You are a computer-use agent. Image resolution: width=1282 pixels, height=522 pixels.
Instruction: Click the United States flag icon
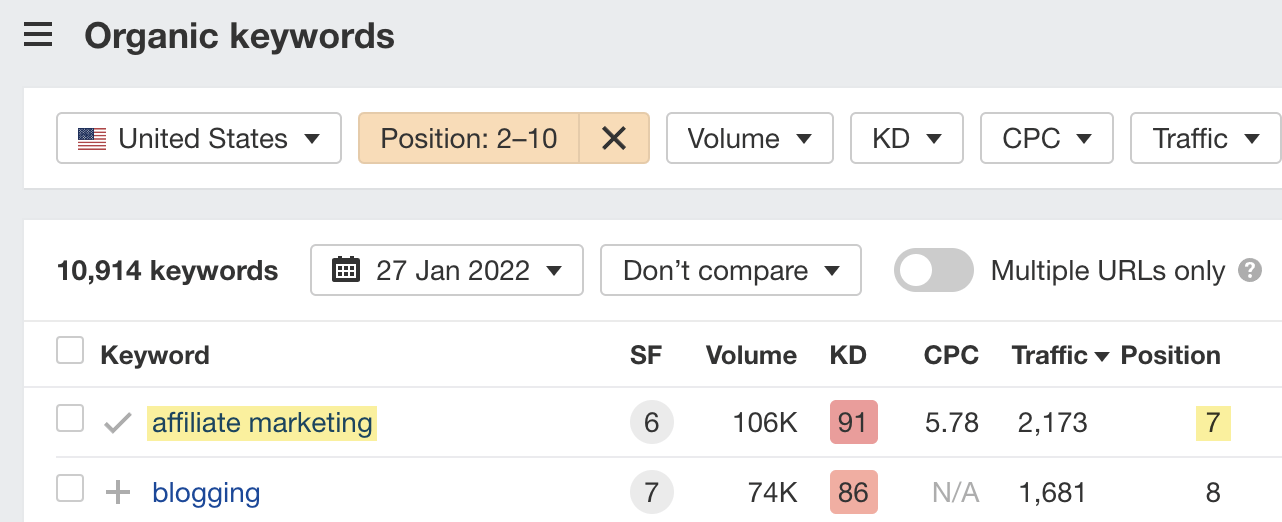tap(92, 138)
